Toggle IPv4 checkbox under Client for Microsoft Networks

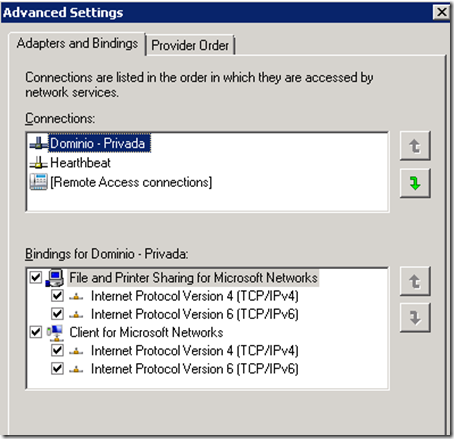(57, 350)
